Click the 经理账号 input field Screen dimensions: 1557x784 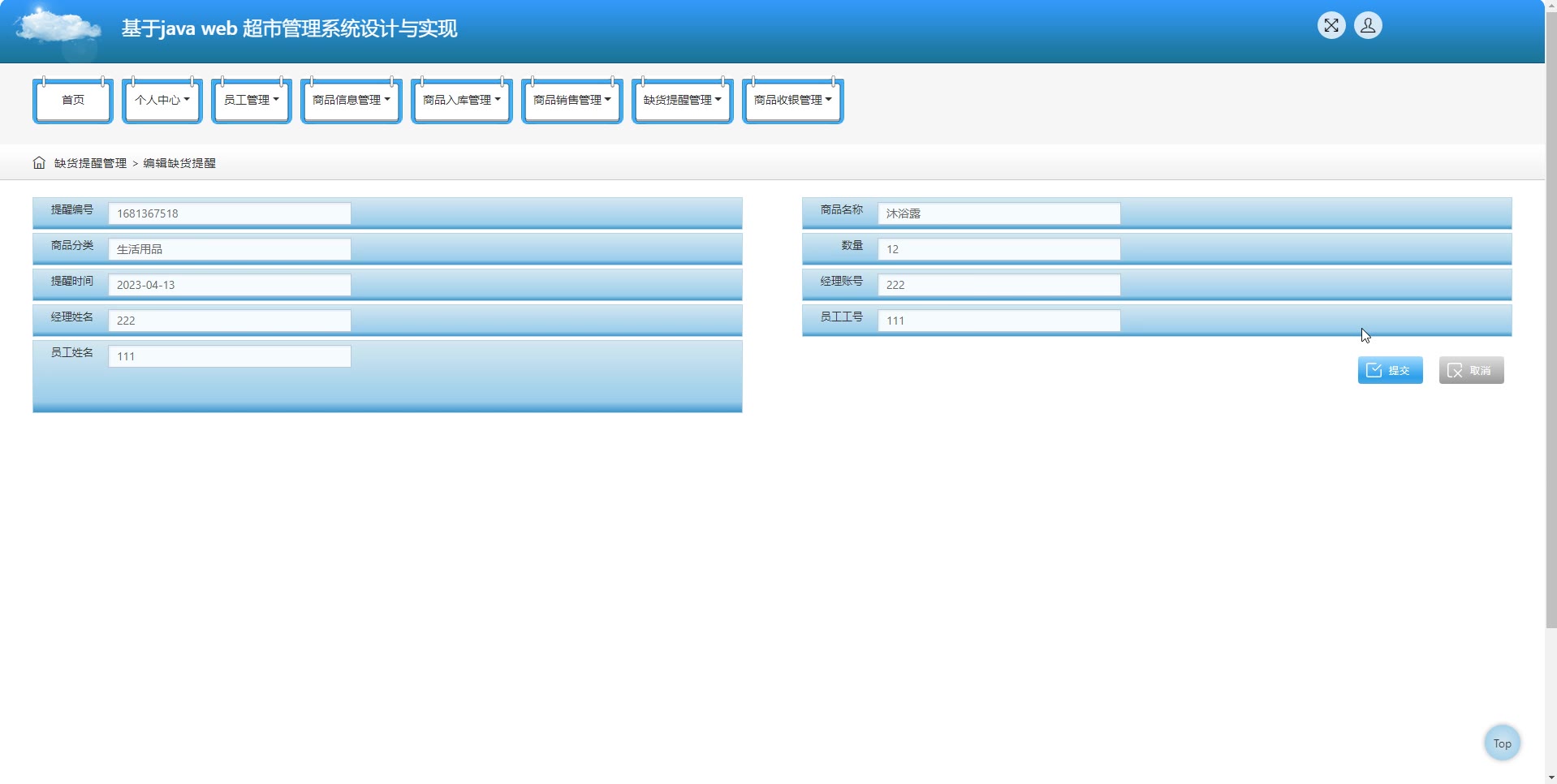[x=999, y=285]
